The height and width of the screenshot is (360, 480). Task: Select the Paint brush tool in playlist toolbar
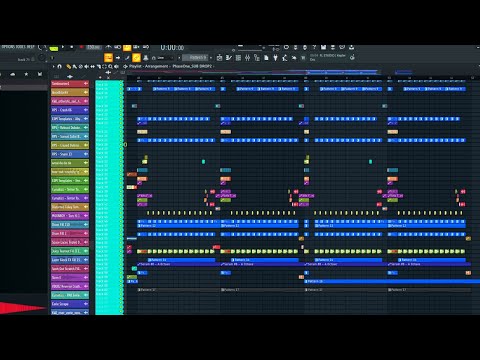pos(74,66)
